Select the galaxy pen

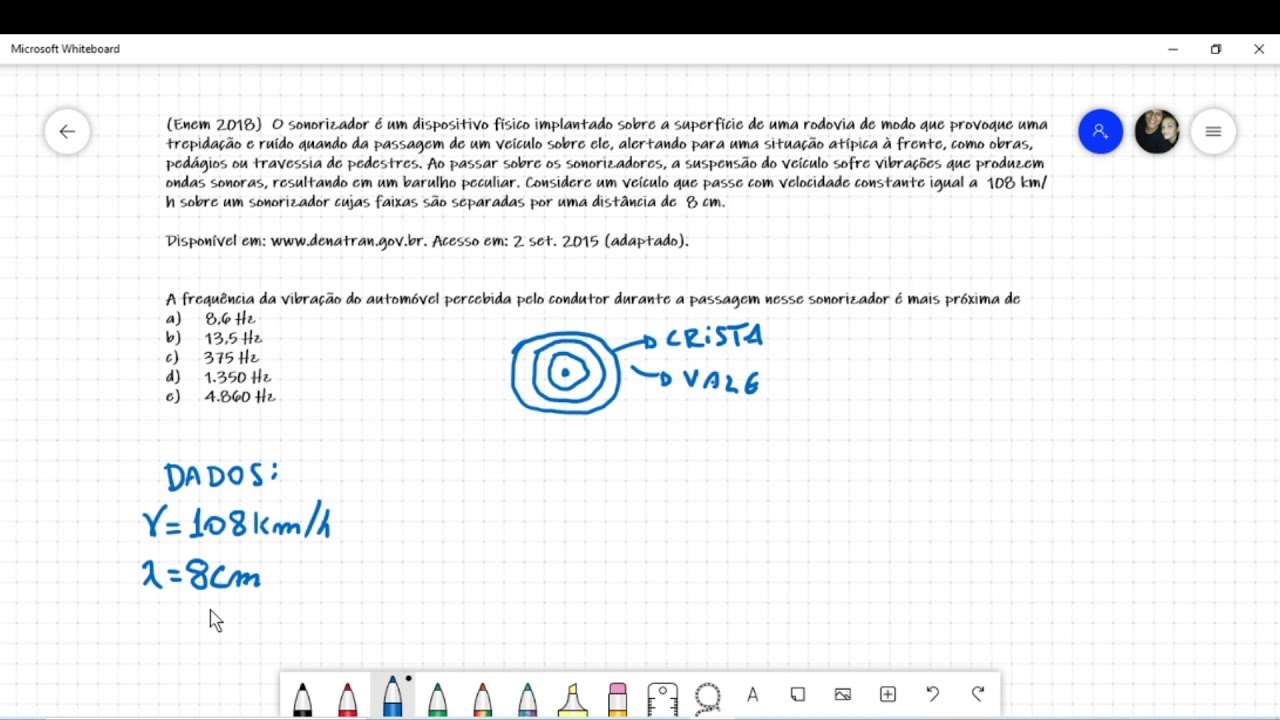tap(527, 697)
